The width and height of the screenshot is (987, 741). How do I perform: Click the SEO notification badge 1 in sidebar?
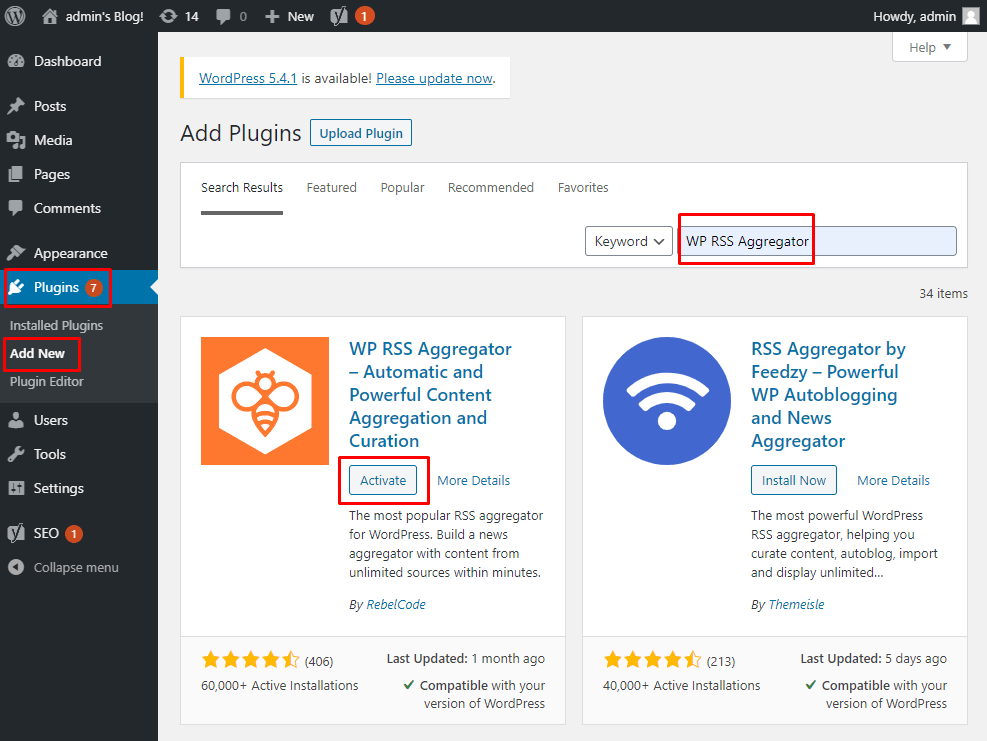(x=74, y=534)
